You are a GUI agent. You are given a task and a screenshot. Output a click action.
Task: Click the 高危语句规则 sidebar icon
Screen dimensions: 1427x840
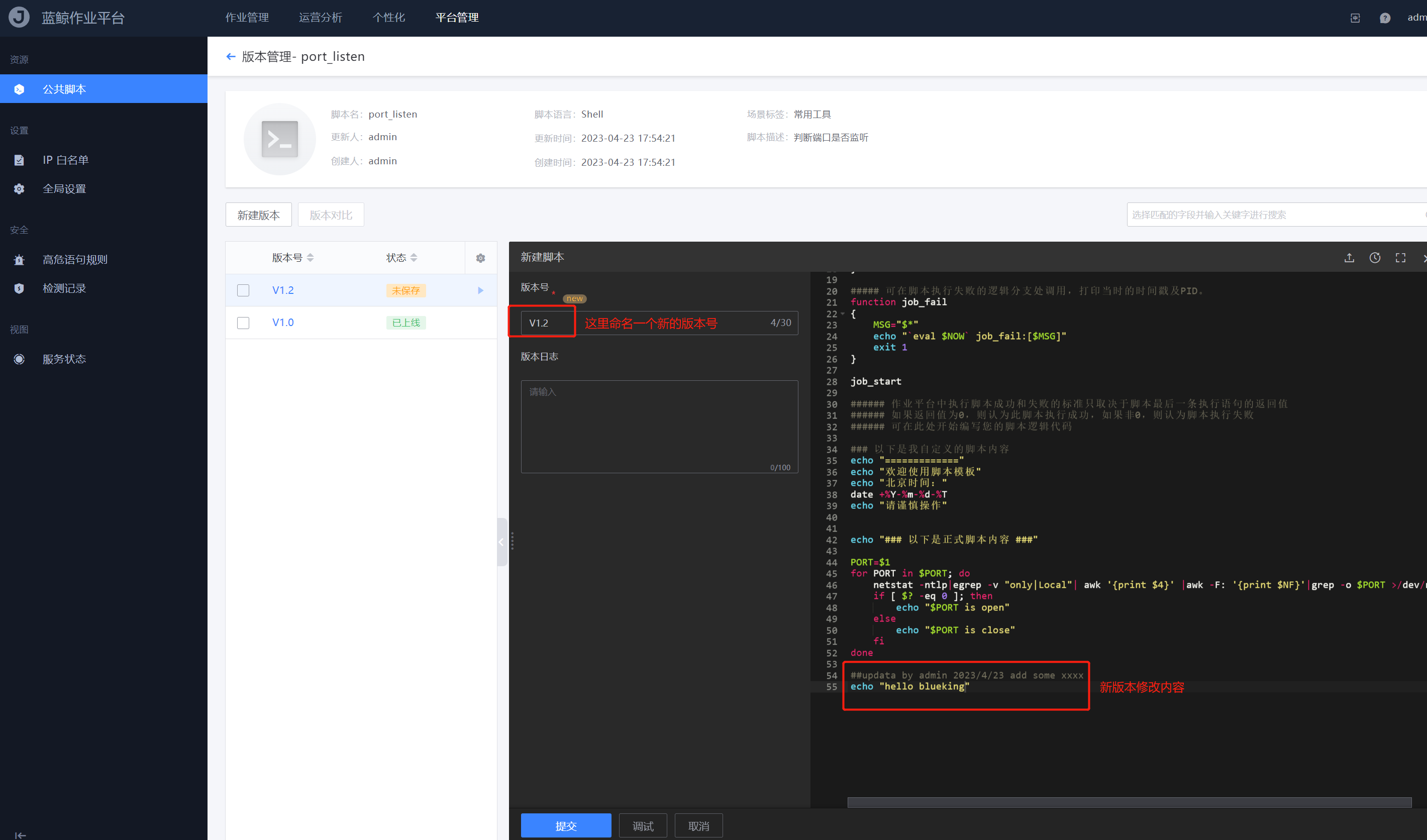pos(19,260)
